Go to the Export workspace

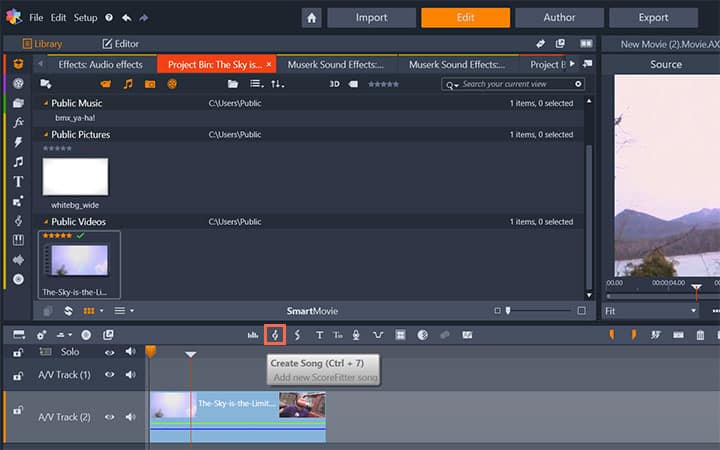click(x=653, y=18)
